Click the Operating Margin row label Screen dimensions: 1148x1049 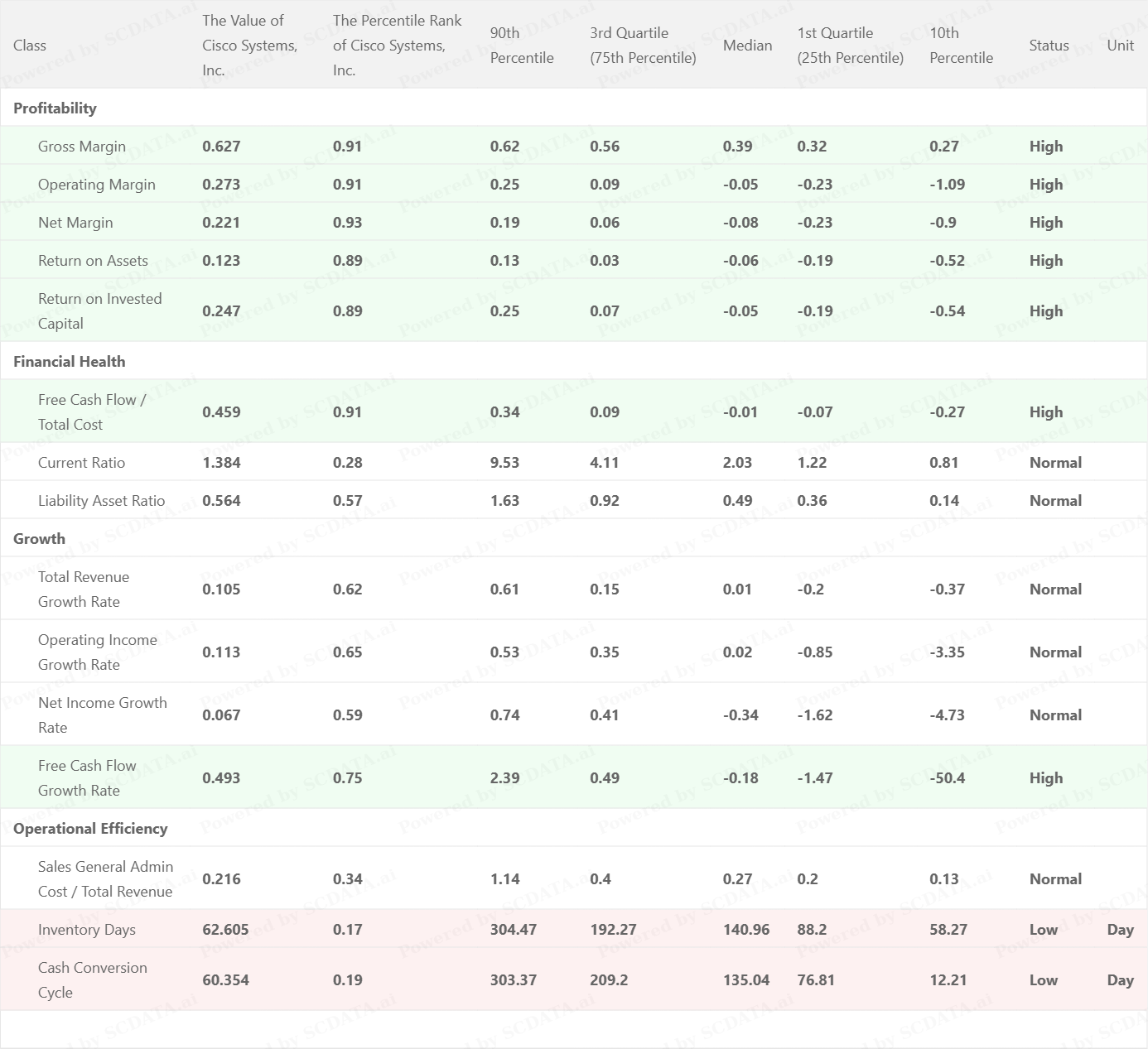[97, 185]
